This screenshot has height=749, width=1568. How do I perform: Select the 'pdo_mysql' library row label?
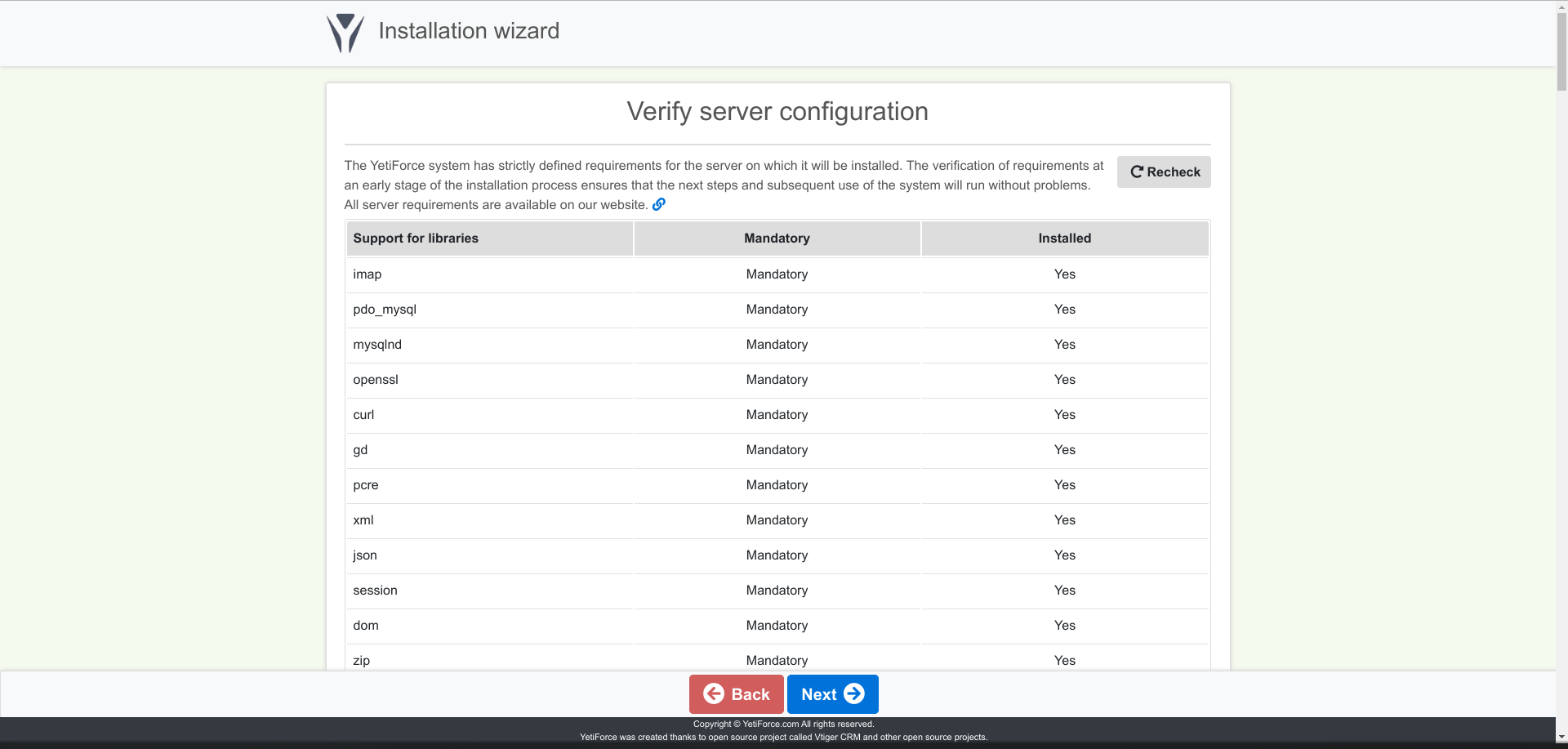[x=385, y=310]
